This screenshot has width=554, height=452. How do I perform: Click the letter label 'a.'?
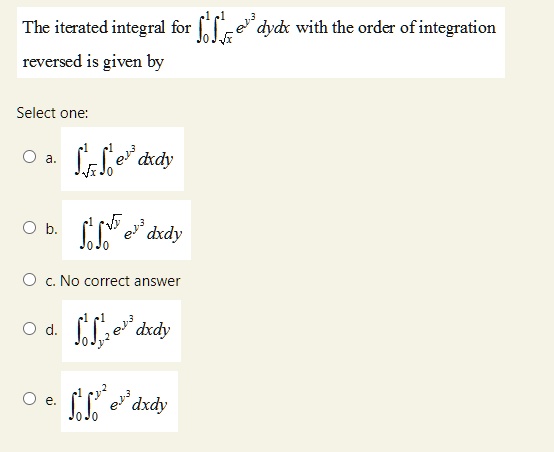(x=51, y=159)
